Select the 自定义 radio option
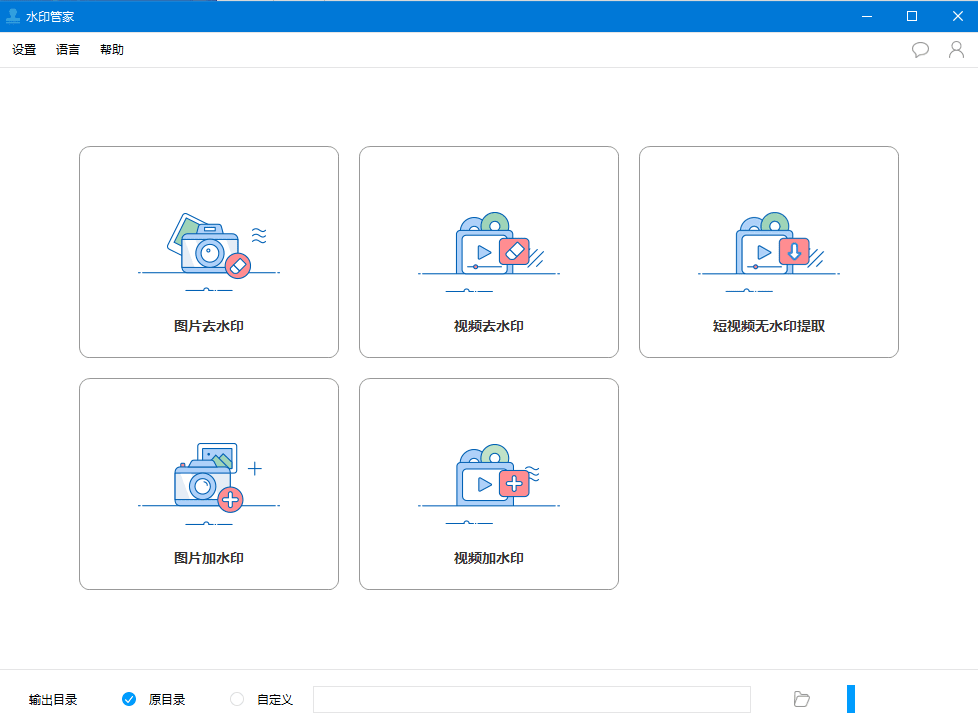978x728 pixels. 237,699
